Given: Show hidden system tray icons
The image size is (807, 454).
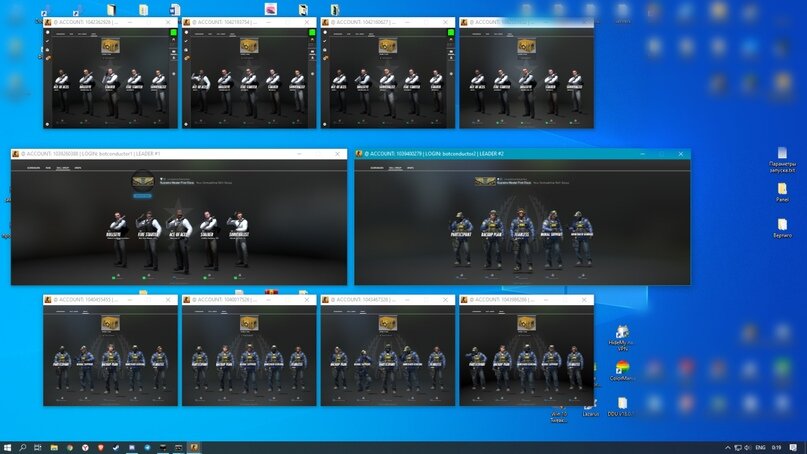Looking at the screenshot, I should (727, 448).
